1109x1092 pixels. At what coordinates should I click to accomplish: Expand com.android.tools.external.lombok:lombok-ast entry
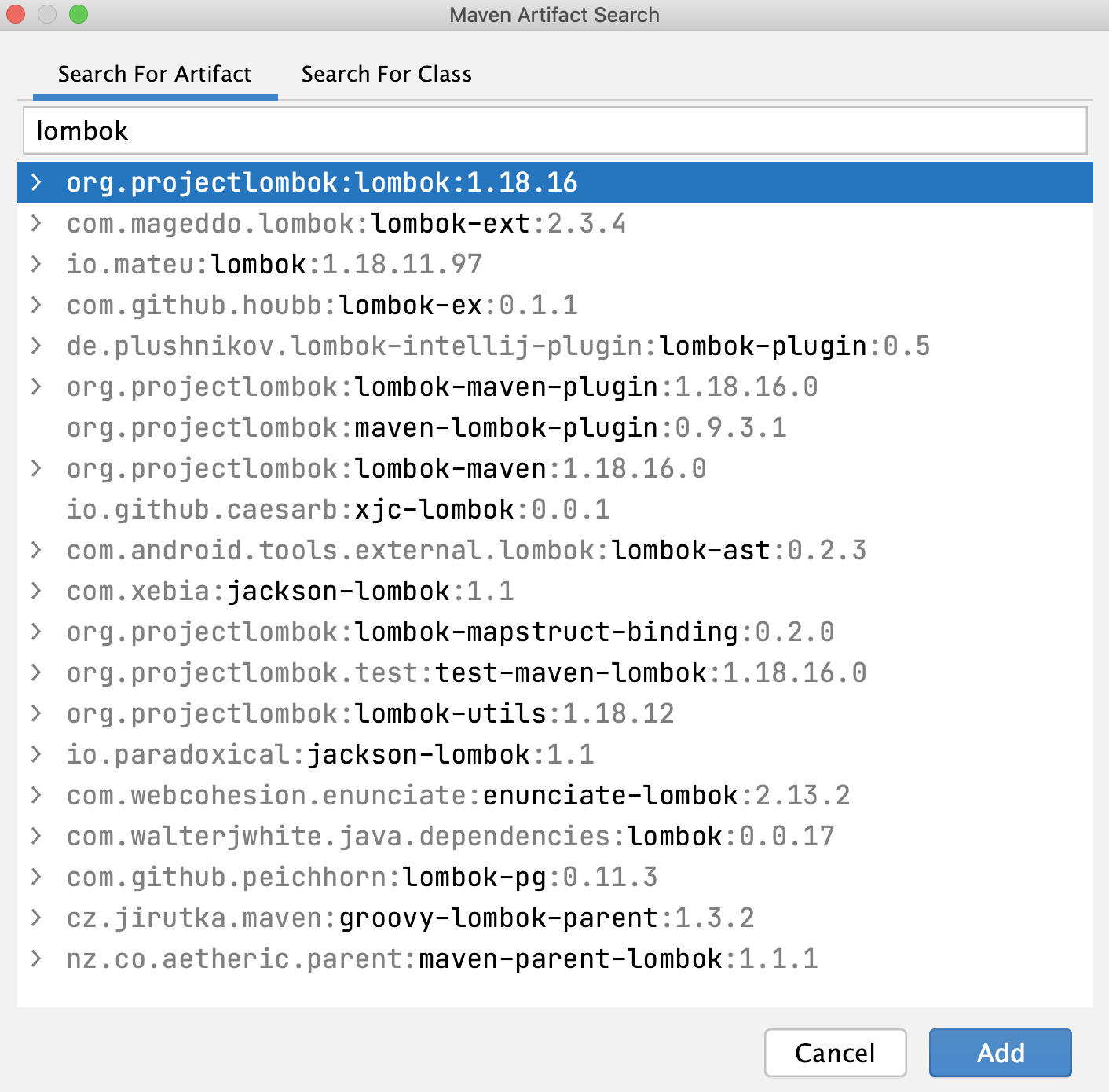pos(35,550)
